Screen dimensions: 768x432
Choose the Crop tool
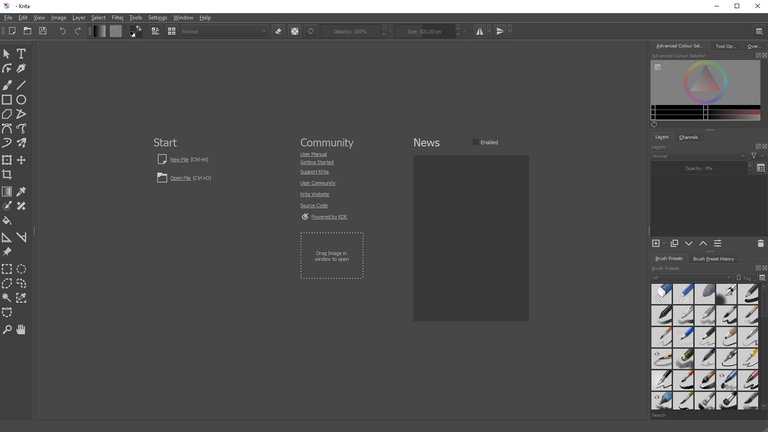[7, 174]
